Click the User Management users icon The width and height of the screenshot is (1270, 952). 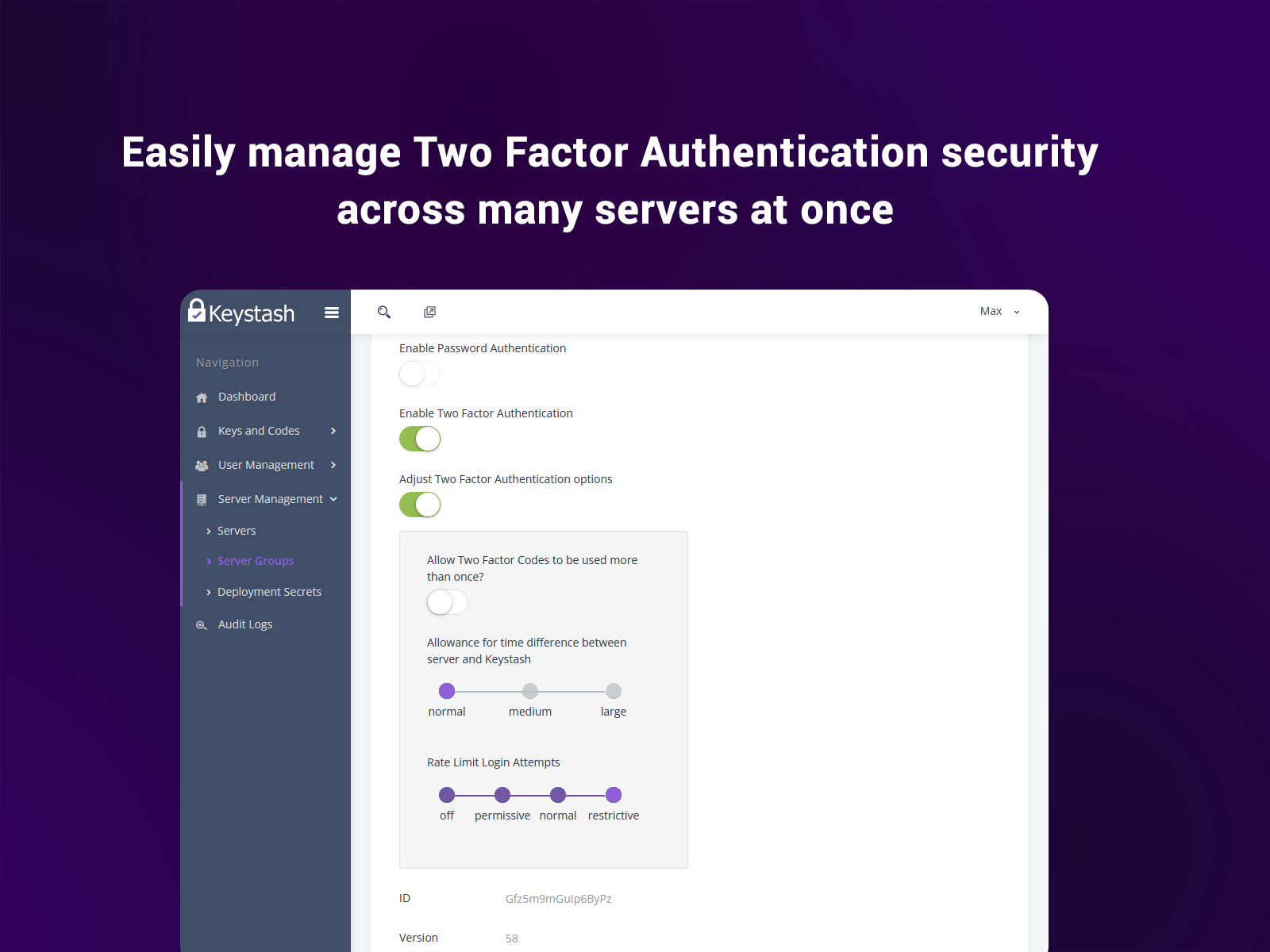click(x=201, y=465)
